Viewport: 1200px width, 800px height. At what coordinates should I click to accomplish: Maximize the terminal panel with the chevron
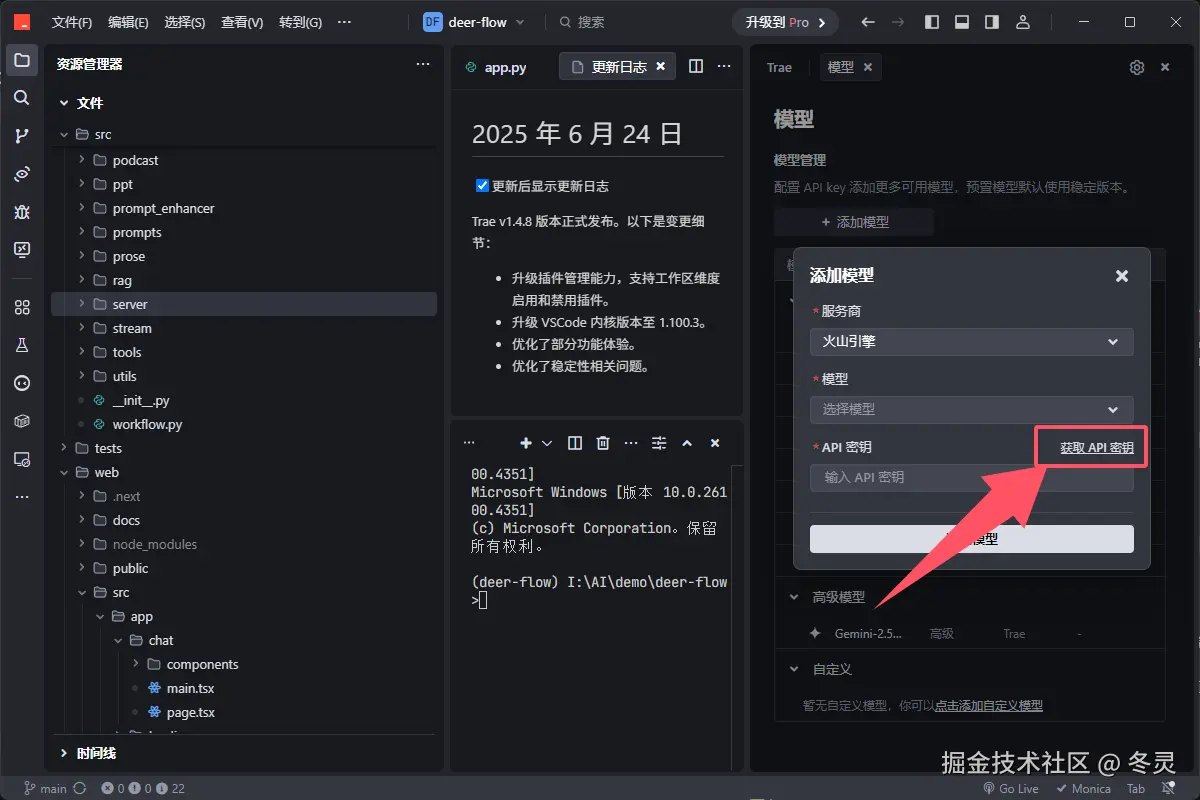pos(687,442)
